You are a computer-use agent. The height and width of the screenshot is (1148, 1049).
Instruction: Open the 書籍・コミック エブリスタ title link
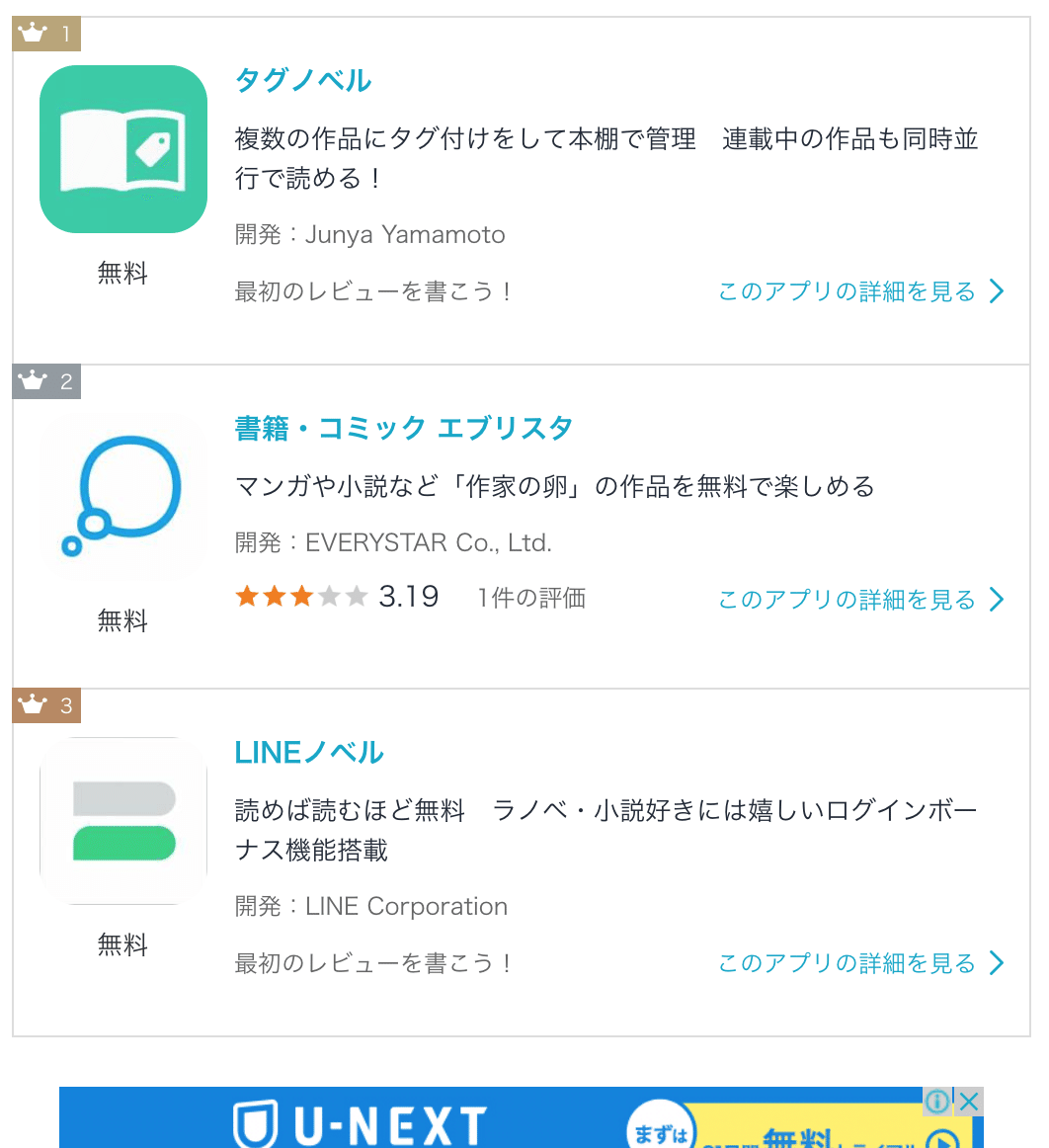403,429
